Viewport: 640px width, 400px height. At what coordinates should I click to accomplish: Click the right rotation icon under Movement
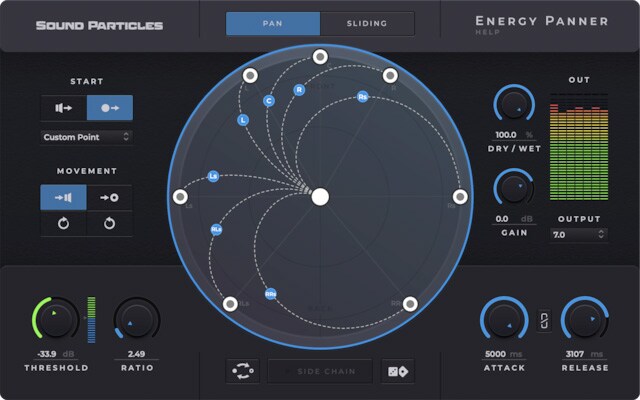(110, 224)
